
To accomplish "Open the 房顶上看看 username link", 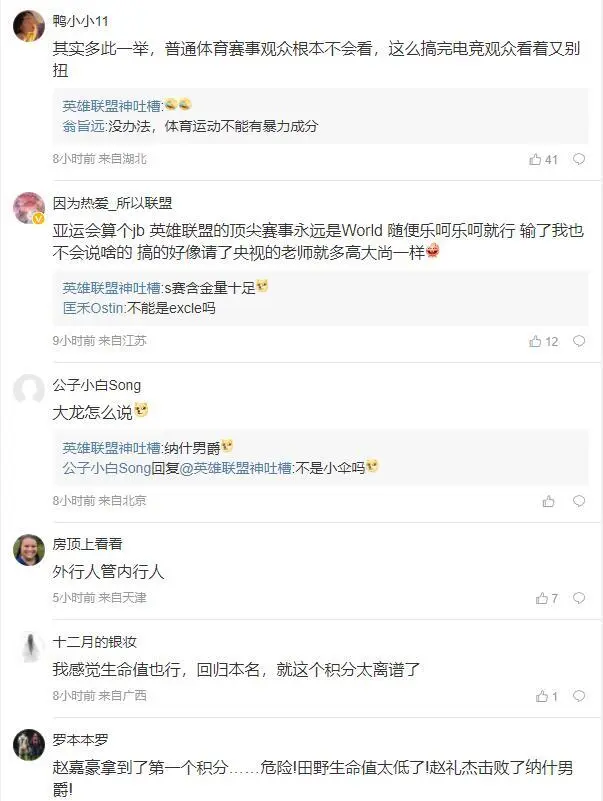I will click(87, 544).
